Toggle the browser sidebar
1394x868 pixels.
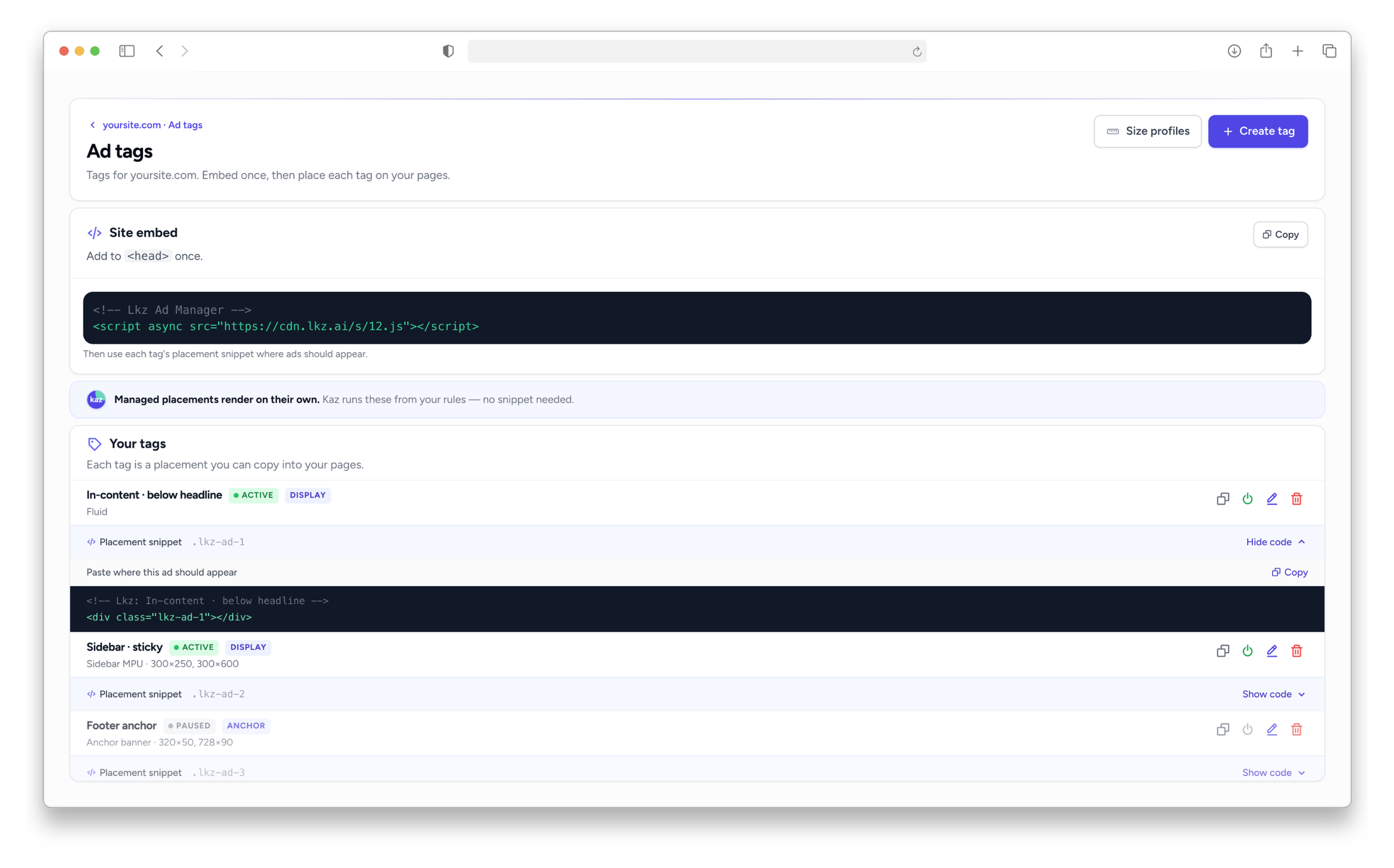coord(127,51)
